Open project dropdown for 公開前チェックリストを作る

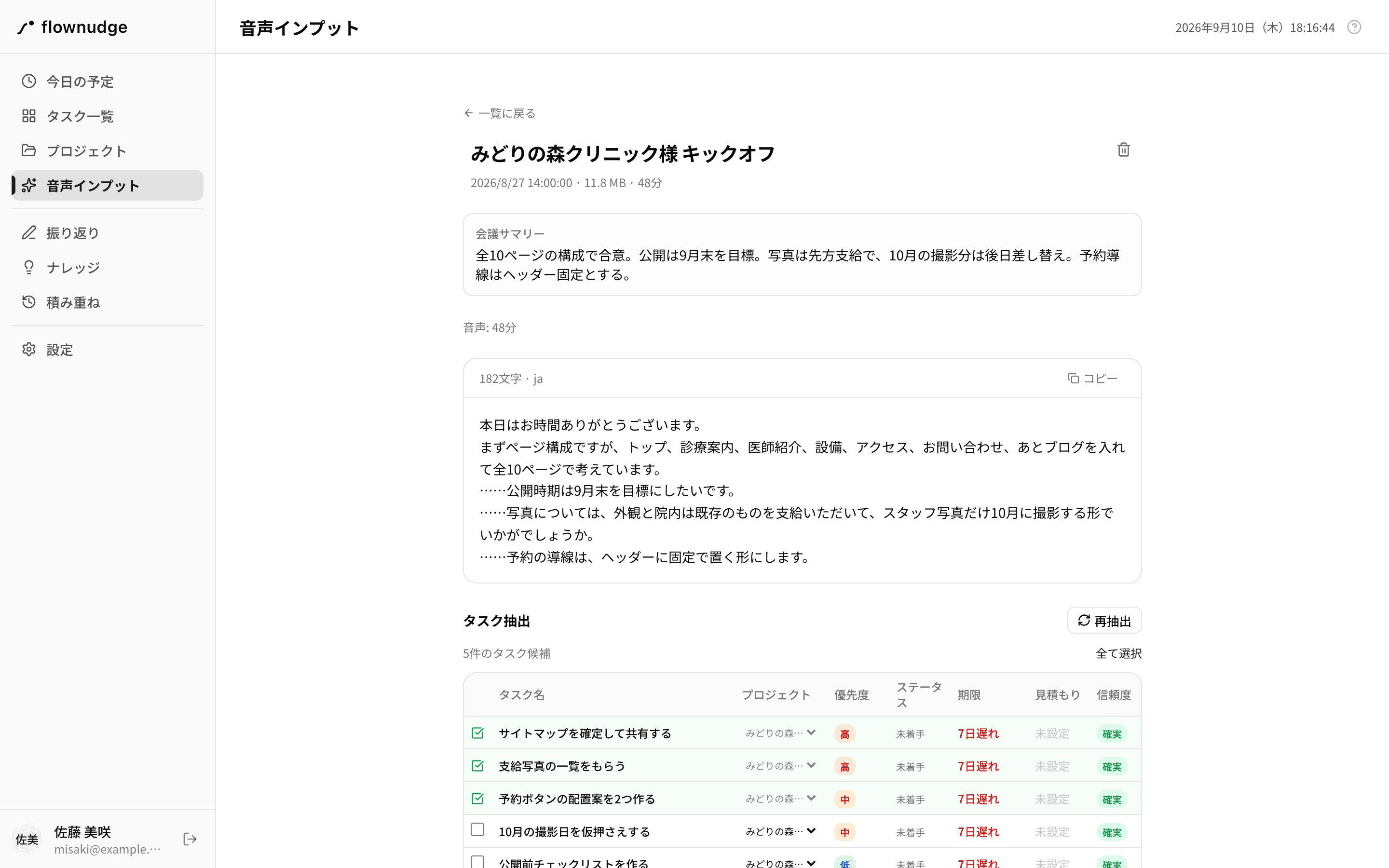[x=781, y=862]
